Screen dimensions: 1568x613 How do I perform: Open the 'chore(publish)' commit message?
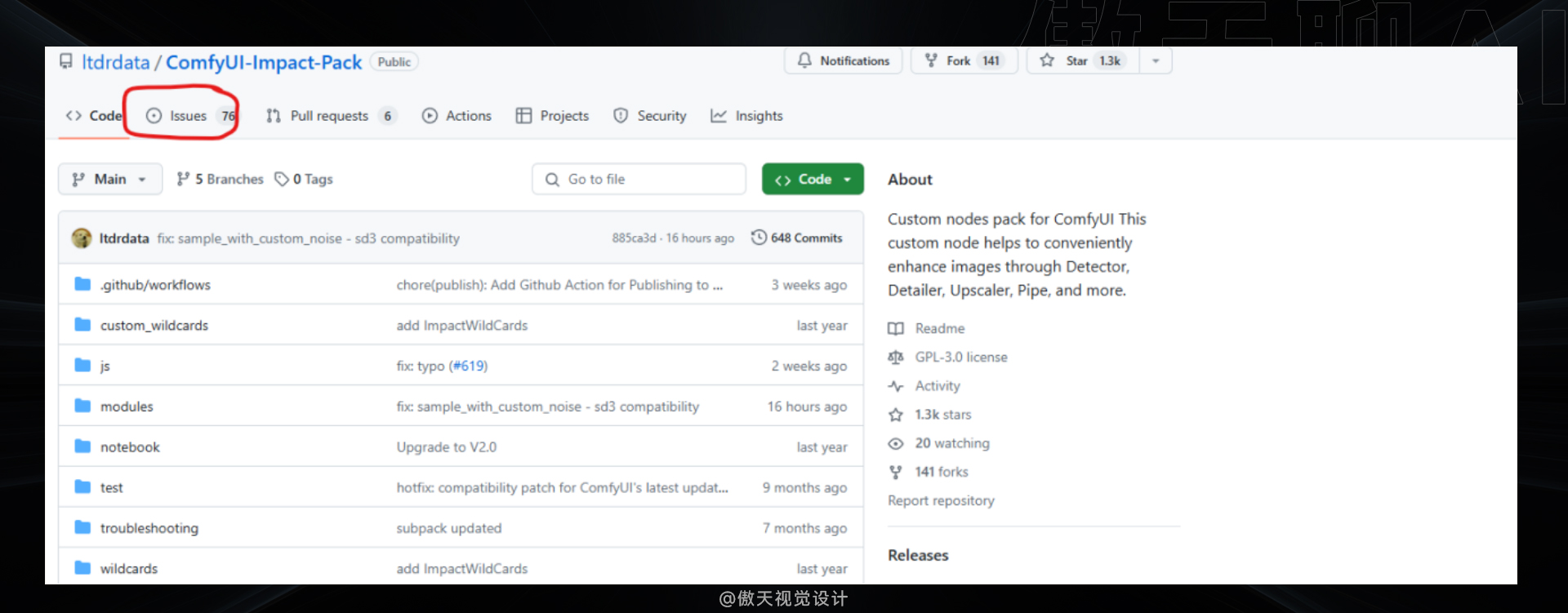pos(559,285)
